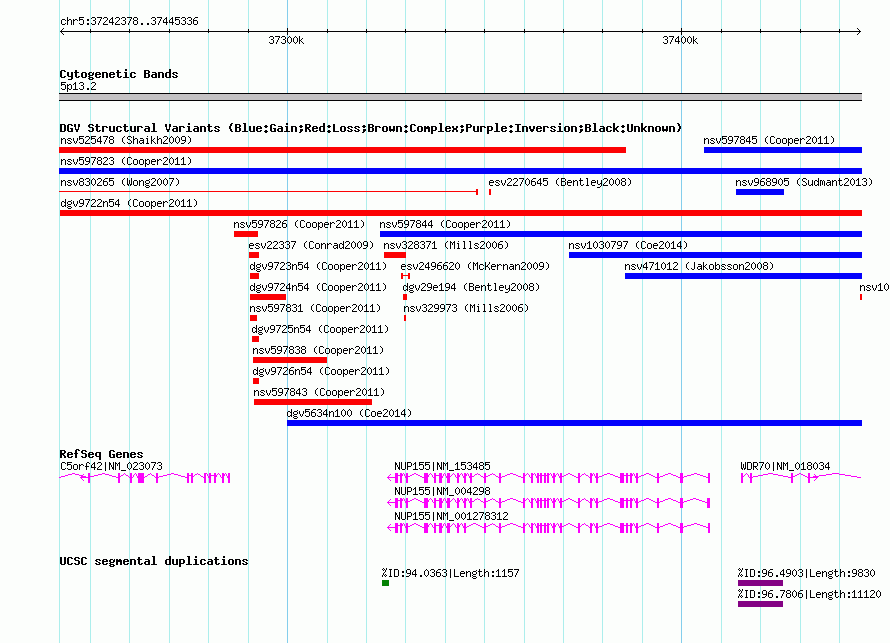Select the NUP155|NM_001278312 gene label
The image size is (890, 643).
(451, 516)
